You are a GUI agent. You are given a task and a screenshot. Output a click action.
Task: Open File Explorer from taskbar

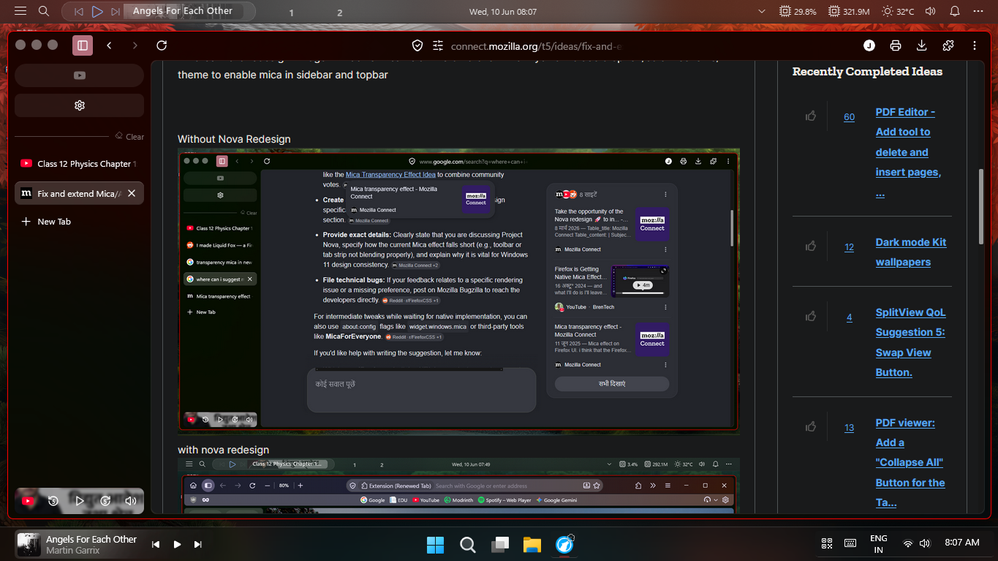click(x=532, y=545)
